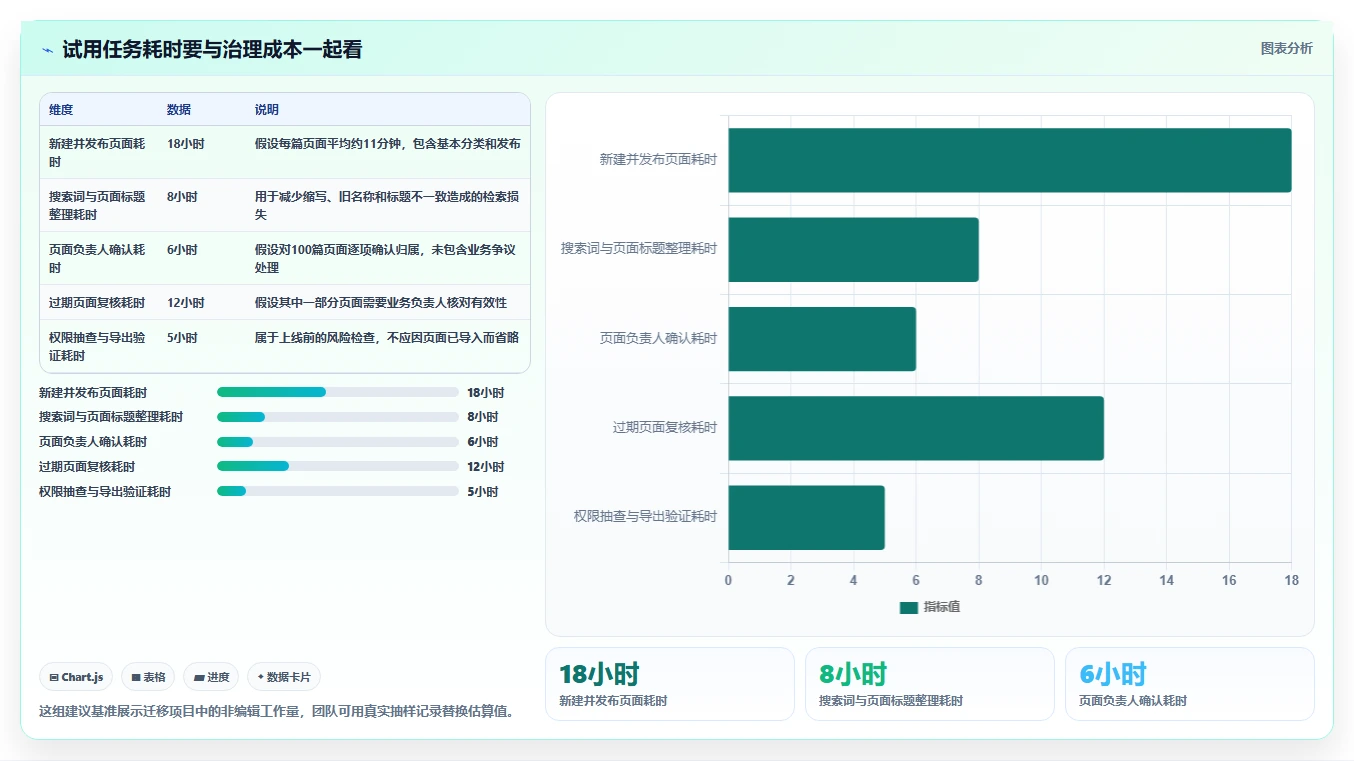This screenshot has height=761, width=1354.
Task: Click the page title 试用任务耗时要与治理成本一起看
Action: pyautogui.click(x=212, y=50)
